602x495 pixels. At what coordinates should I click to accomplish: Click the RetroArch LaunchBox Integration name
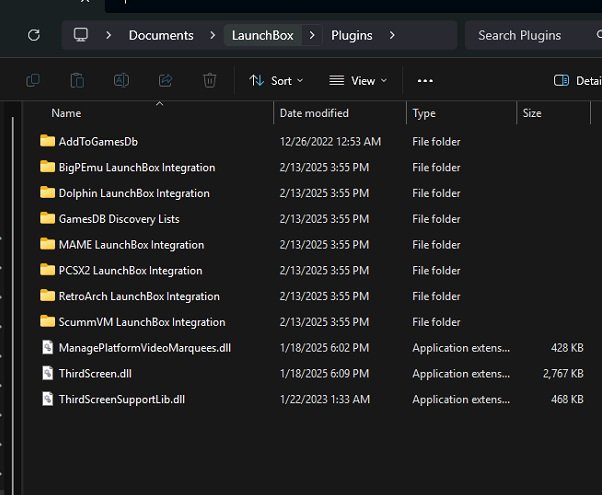139,296
